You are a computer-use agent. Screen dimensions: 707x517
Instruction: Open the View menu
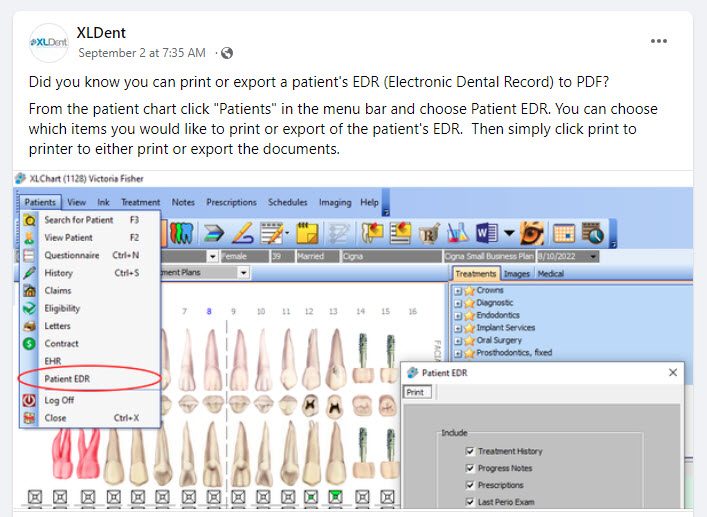coord(77,202)
